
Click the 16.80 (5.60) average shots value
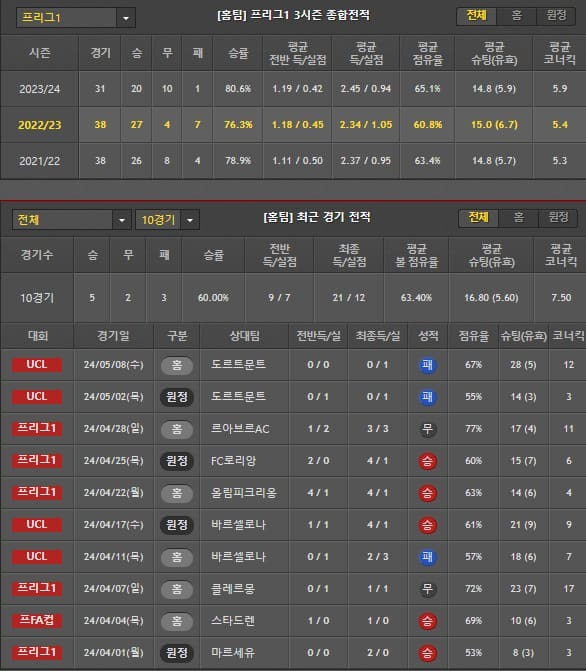tap(491, 297)
